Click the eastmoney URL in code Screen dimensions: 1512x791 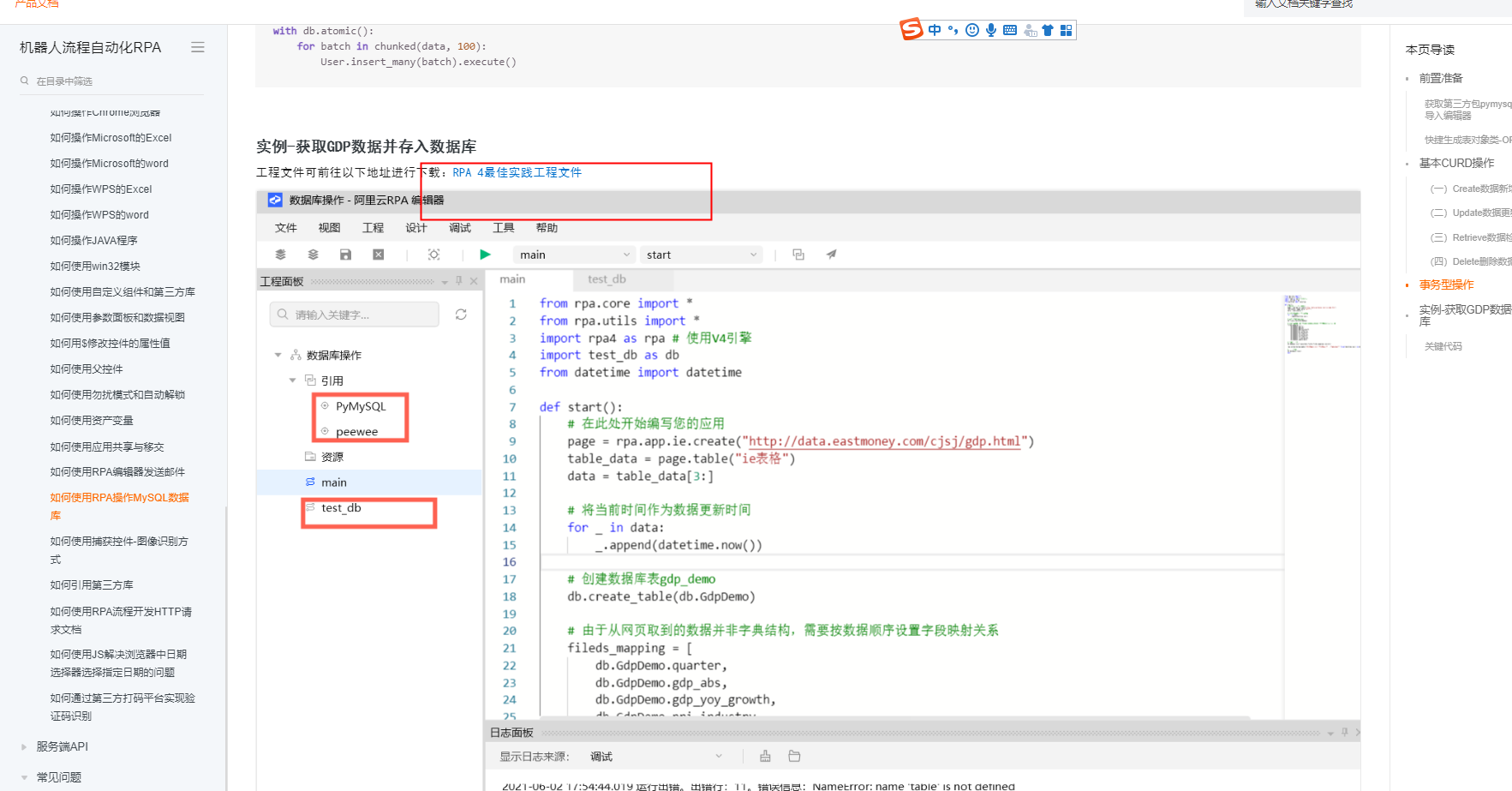point(884,441)
